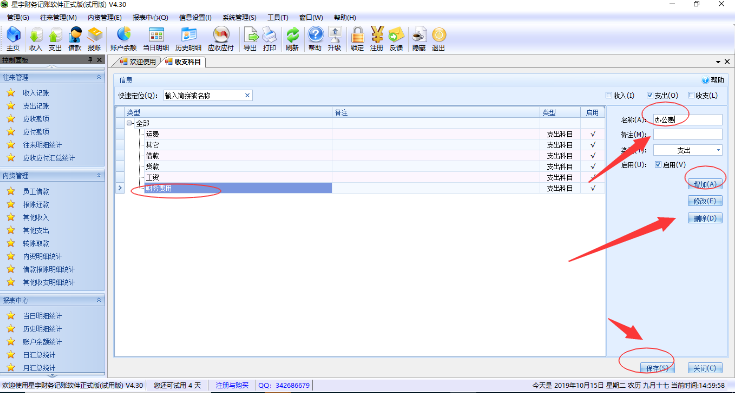Toggle the 启用(V) enable checkbox
Image resolution: width=736 pixels, height=393 pixels.
[x=659, y=164]
